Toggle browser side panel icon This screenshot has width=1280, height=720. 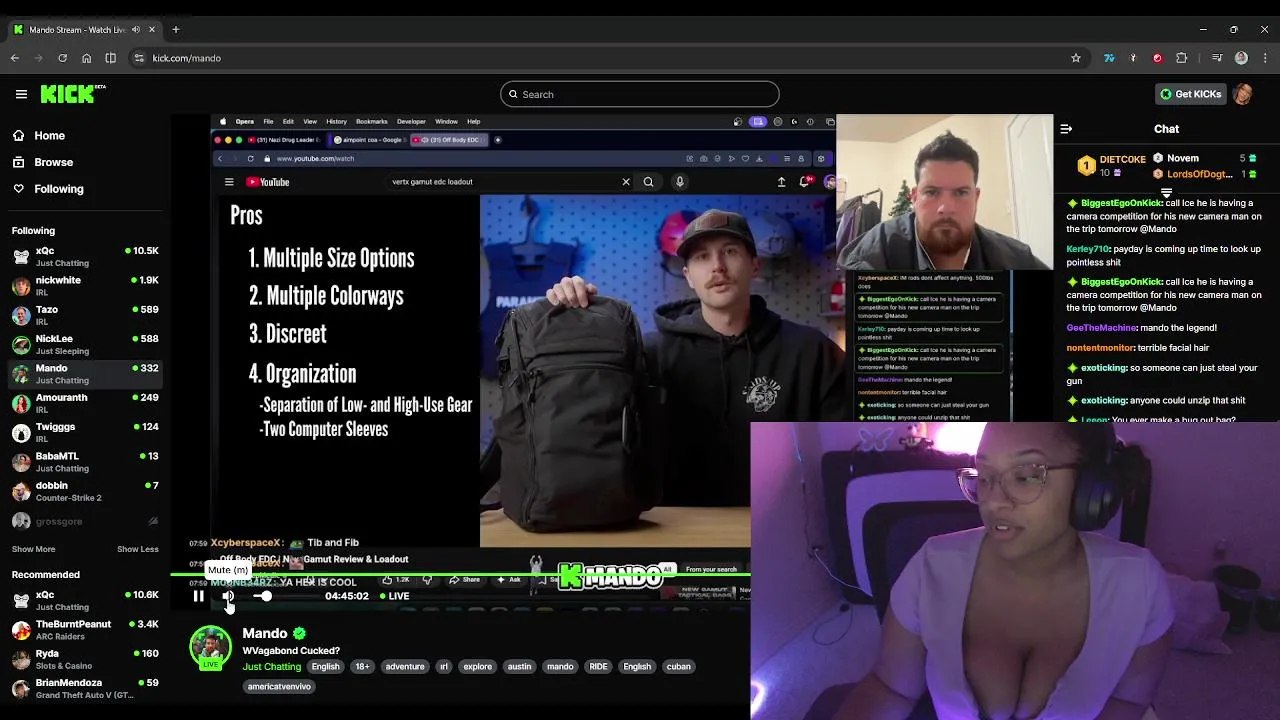(x=110, y=58)
